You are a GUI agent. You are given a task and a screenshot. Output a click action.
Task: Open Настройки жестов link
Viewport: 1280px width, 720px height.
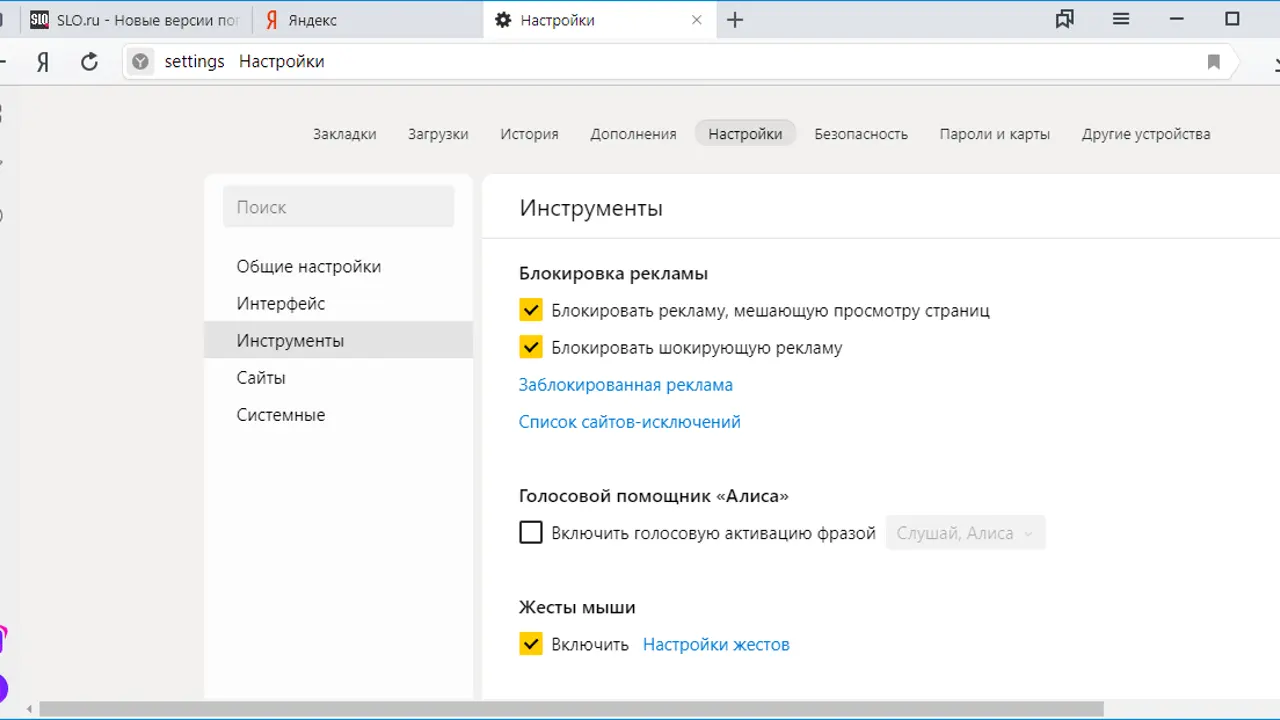pyautogui.click(x=716, y=645)
